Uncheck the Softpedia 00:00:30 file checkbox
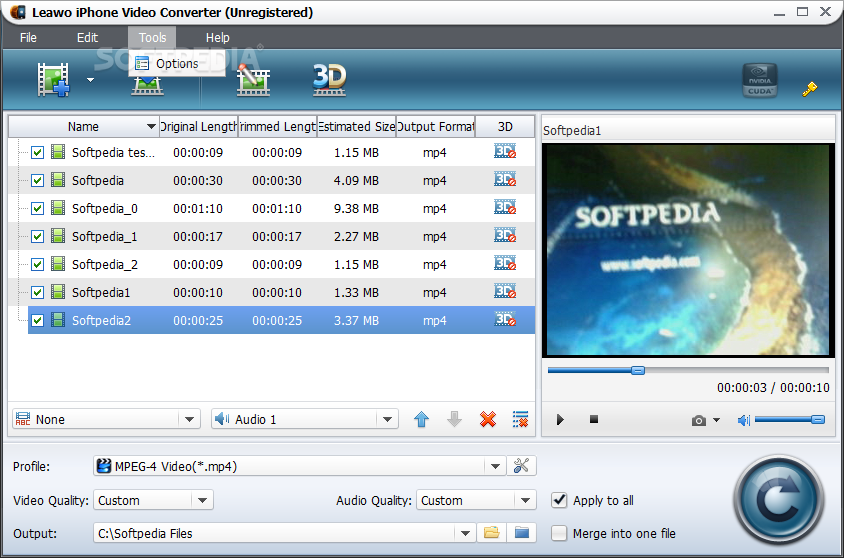 pyautogui.click(x=37, y=180)
